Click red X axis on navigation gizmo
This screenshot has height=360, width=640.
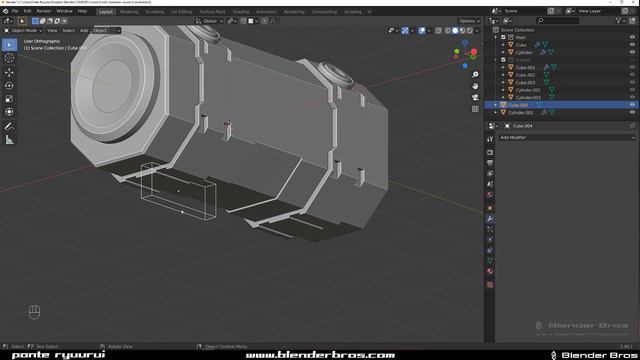pos(474,52)
